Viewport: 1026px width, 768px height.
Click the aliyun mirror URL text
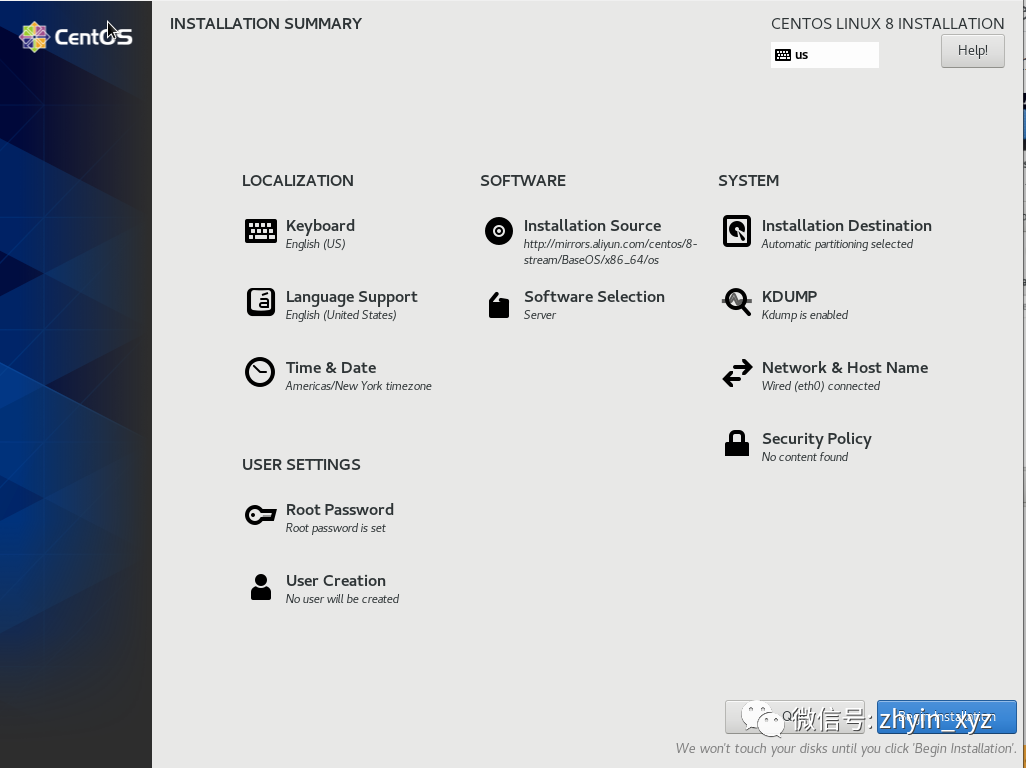pyautogui.click(x=610, y=252)
